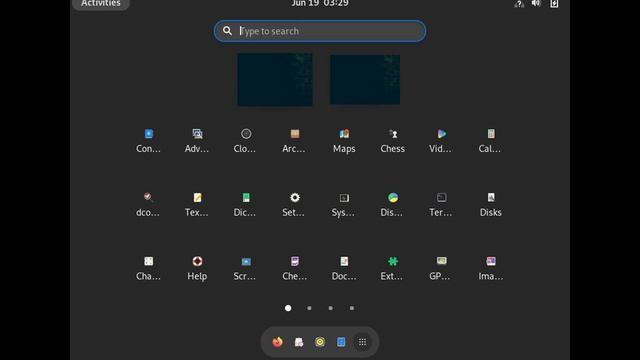Launch the Cha... characters app
Viewport: 640px width, 360px height.
[x=149, y=268]
